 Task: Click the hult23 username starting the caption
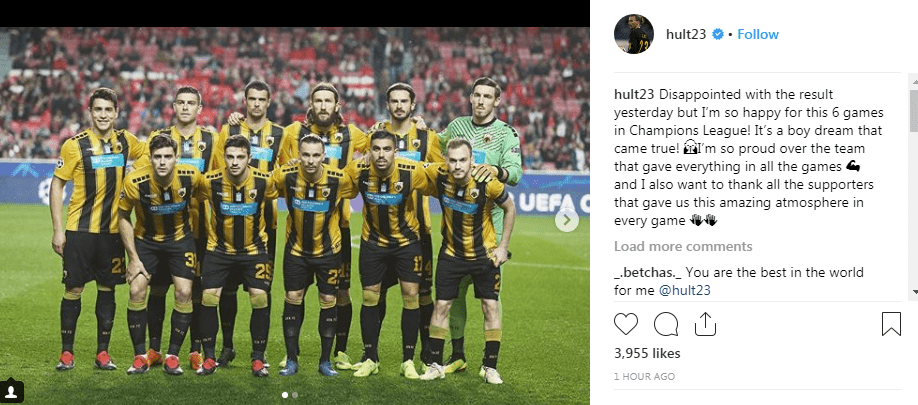click(x=635, y=94)
